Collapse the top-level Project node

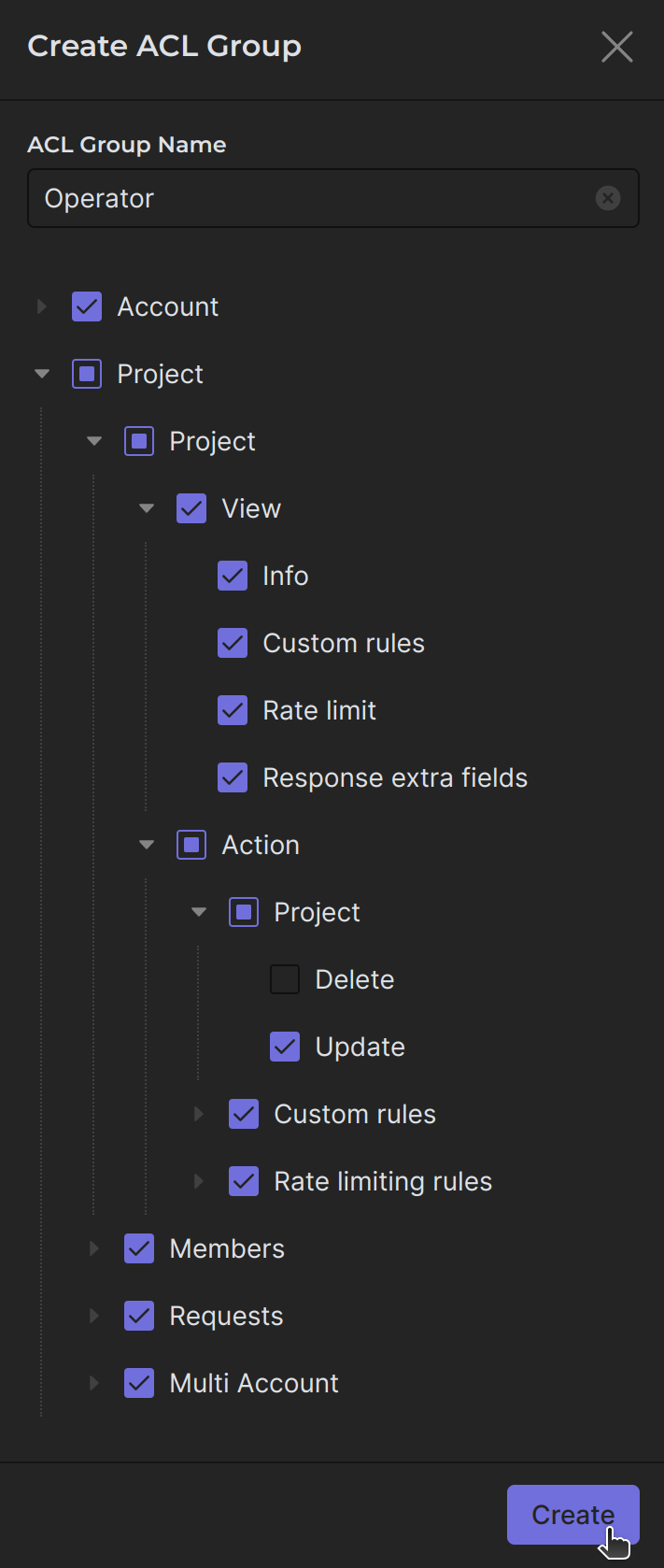(42, 374)
